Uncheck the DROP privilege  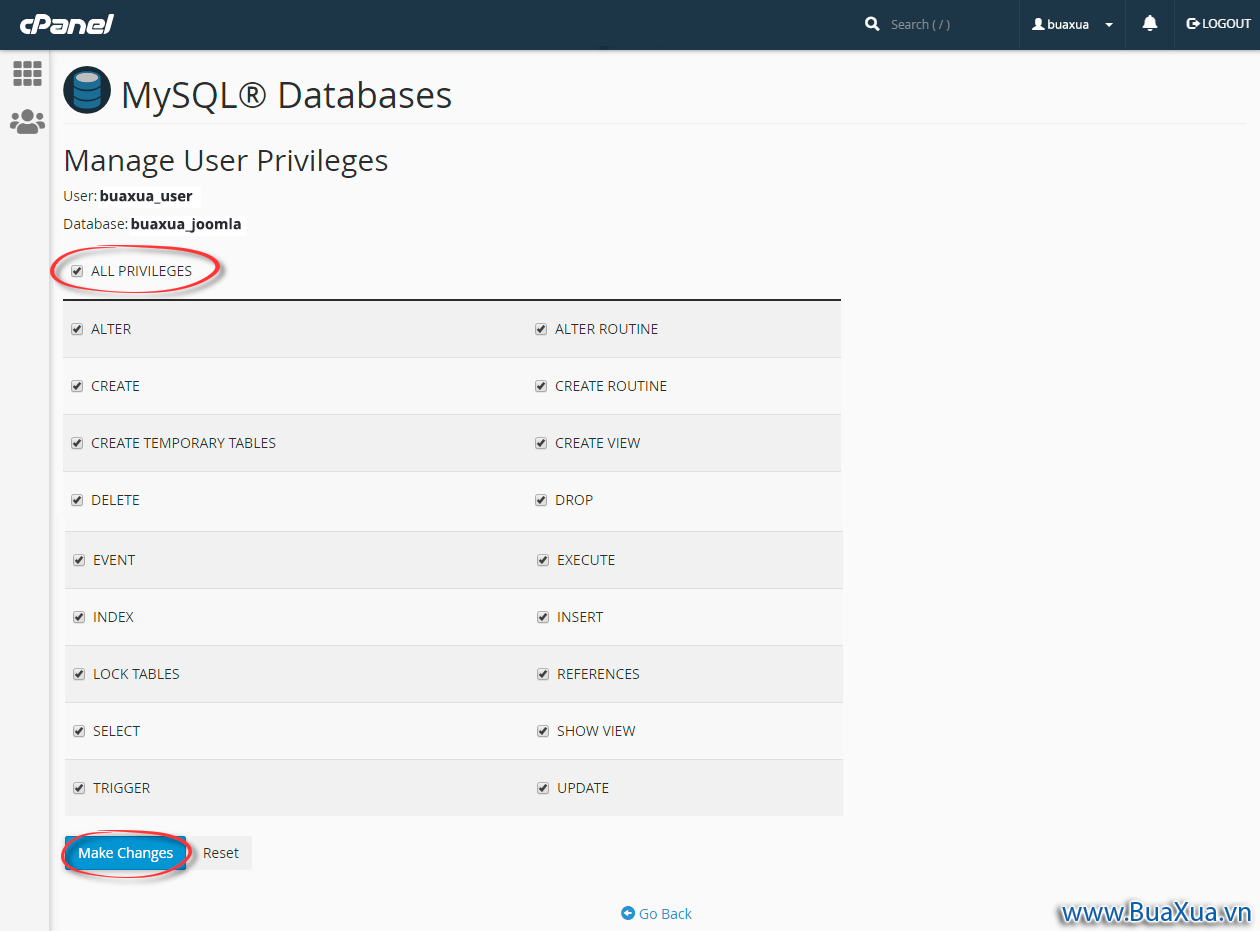pos(541,500)
